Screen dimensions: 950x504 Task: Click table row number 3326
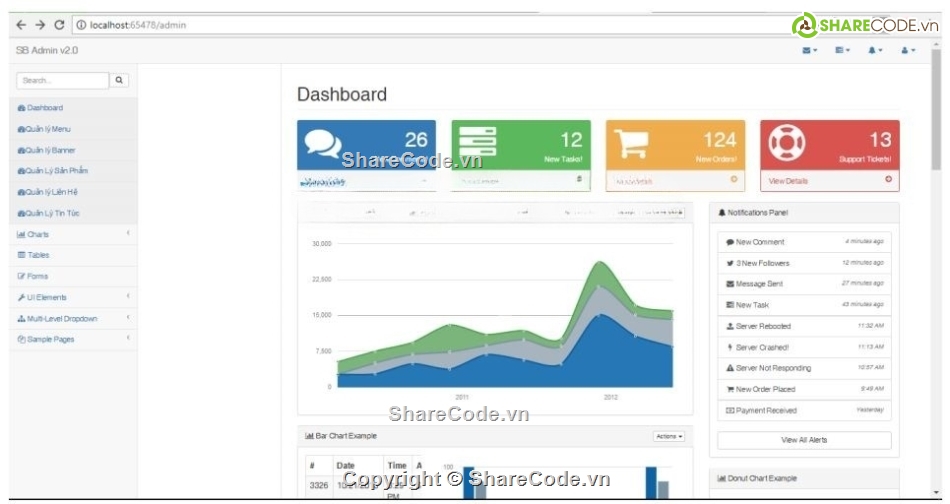coord(319,485)
